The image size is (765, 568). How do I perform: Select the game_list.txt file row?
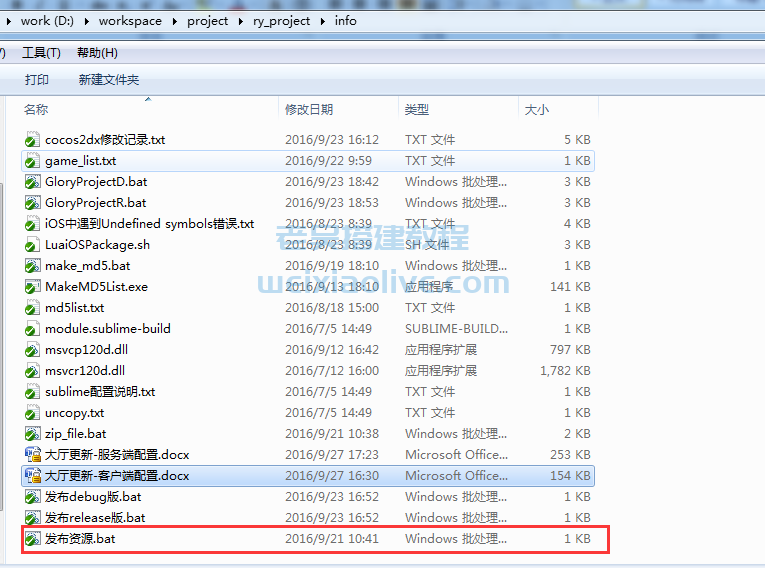click(x=80, y=161)
